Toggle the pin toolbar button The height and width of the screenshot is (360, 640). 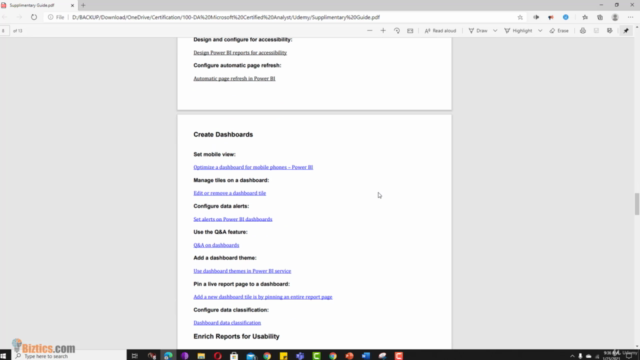click(626, 31)
